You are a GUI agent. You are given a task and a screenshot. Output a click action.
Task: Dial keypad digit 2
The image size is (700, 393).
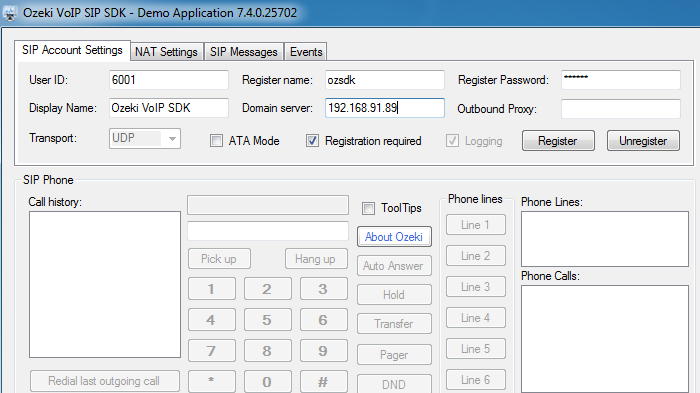tap(267, 289)
